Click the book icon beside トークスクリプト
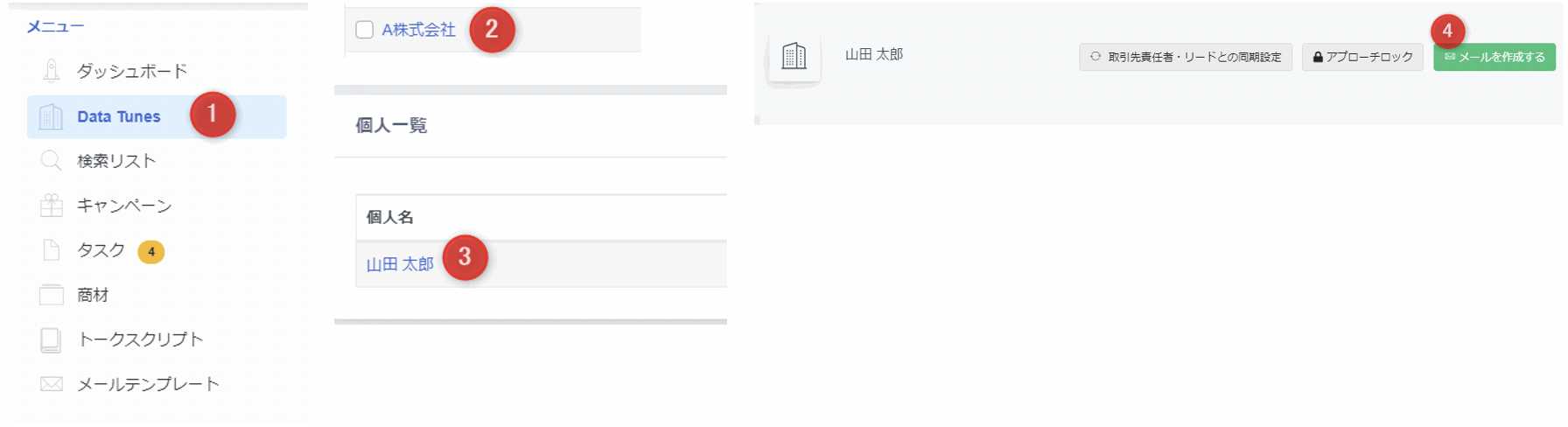 tap(52, 339)
